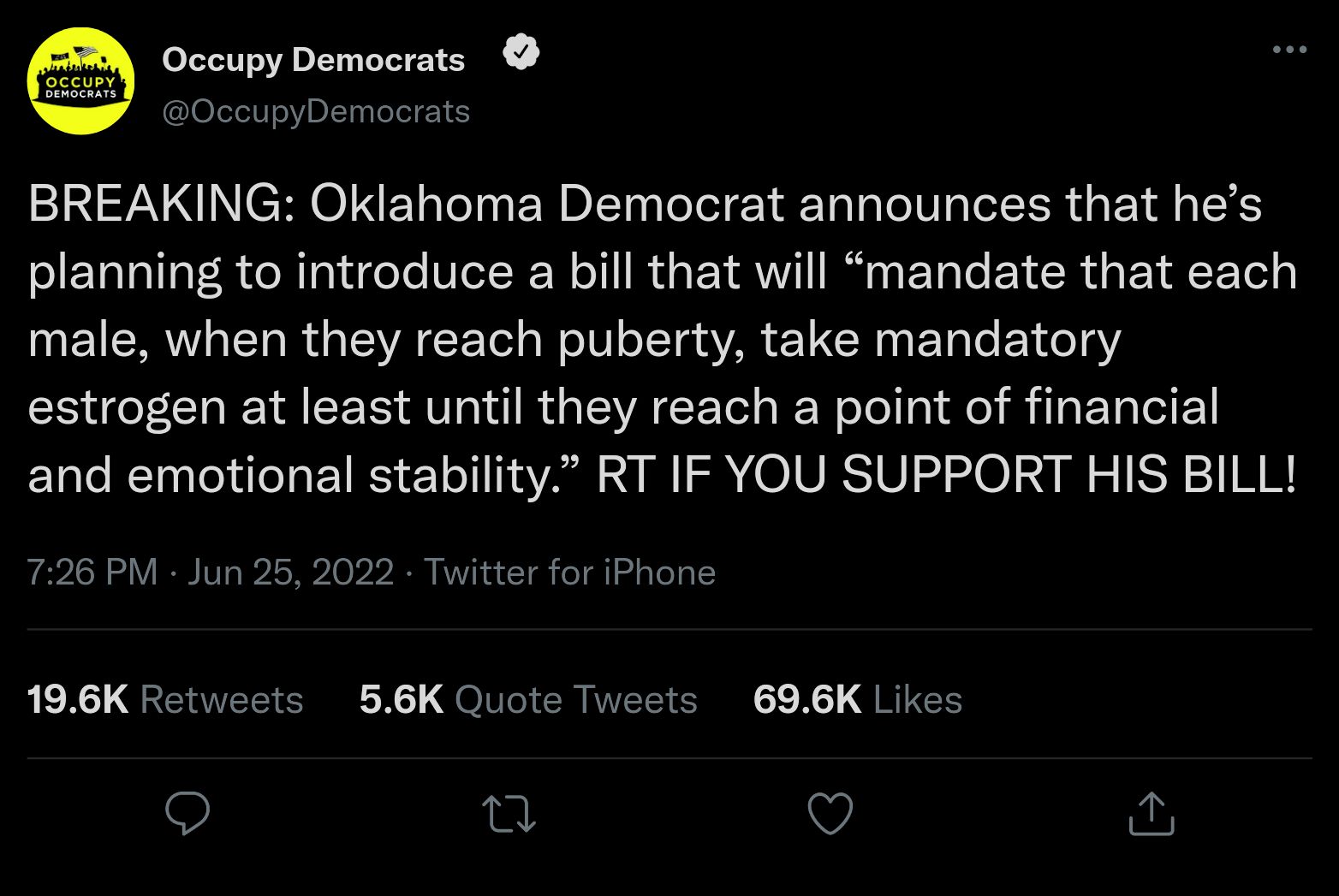View the 5.6K Quote Tweets list
This screenshot has width=1339, height=896.
pyautogui.click(x=528, y=699)
